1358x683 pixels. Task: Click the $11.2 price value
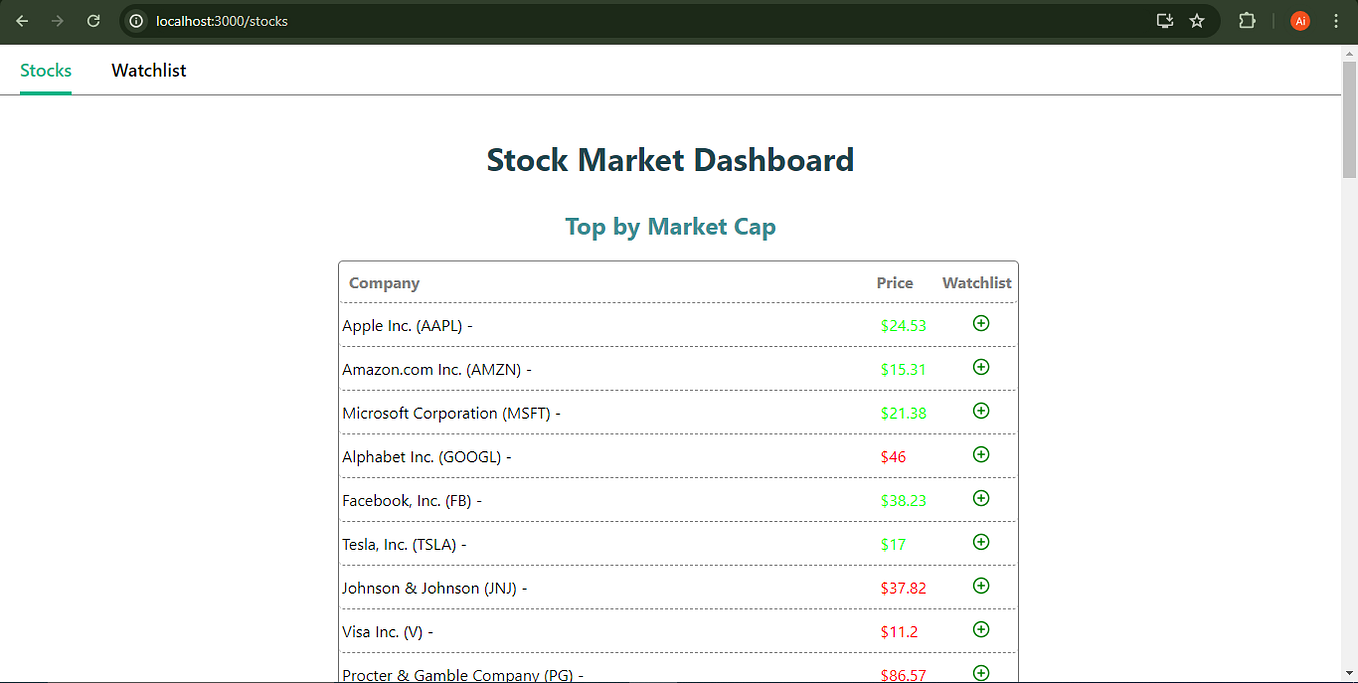pos(900,632)
